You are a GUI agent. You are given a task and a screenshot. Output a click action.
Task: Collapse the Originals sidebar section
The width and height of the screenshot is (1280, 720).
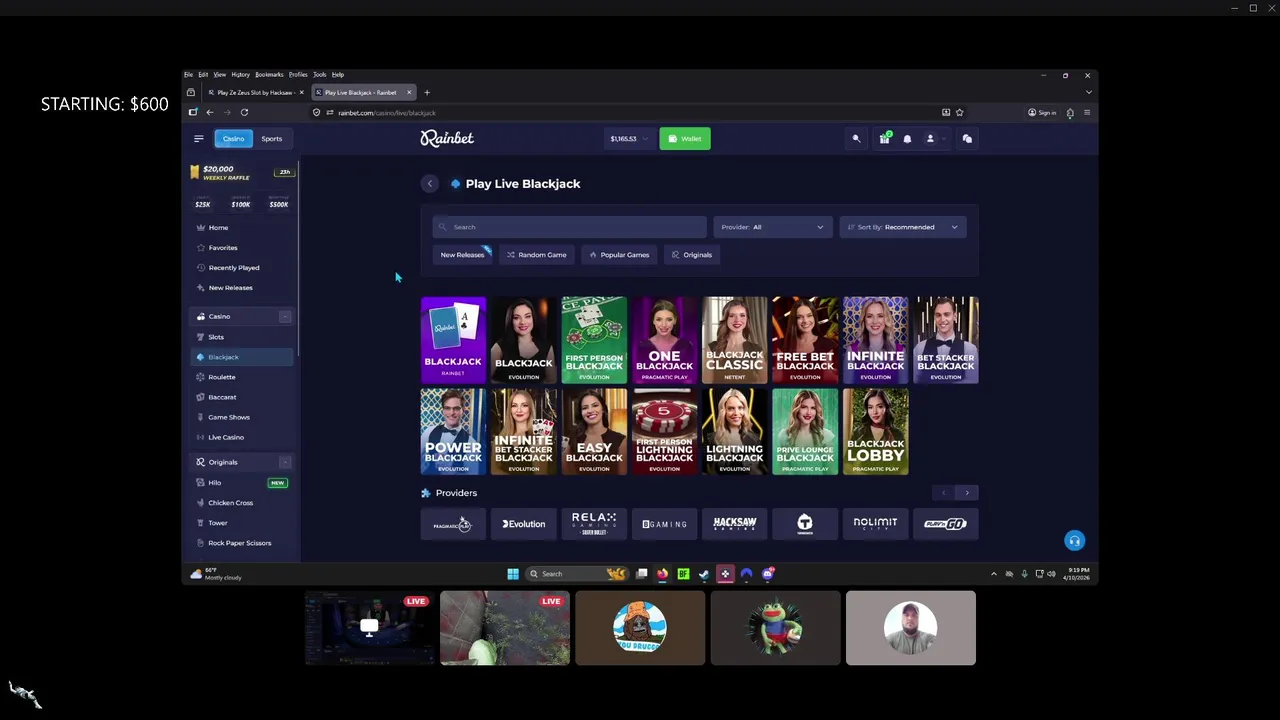[284, 462]
